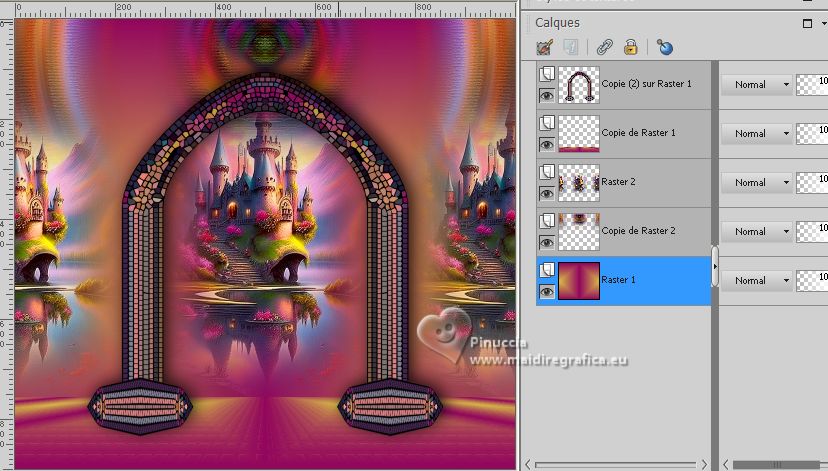Select the 'Copie de Raster 2' layer name
The width and height of the screenshot is (828, 471).
click(x=638, y=231)
